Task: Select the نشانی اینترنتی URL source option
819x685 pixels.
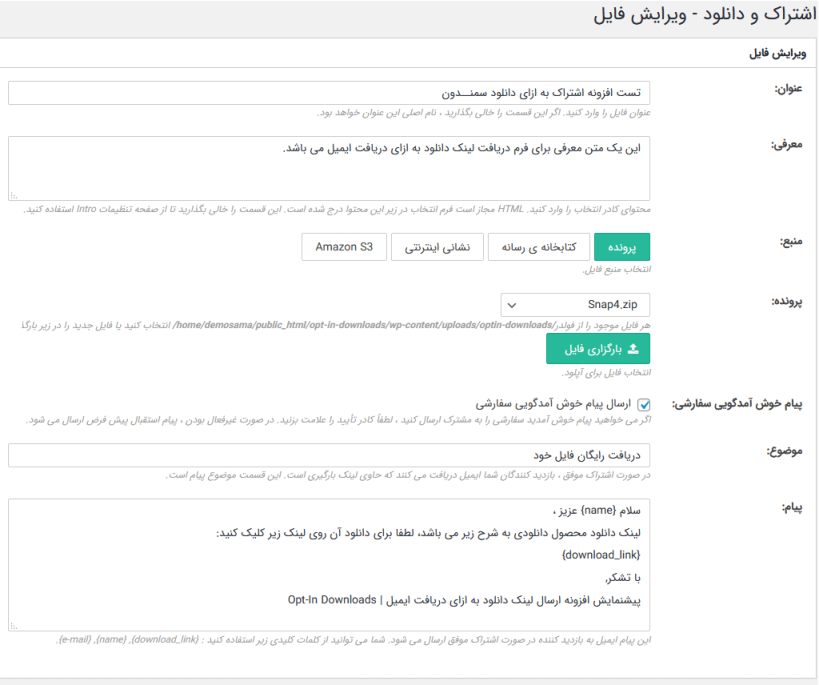Action: (437, 247)
